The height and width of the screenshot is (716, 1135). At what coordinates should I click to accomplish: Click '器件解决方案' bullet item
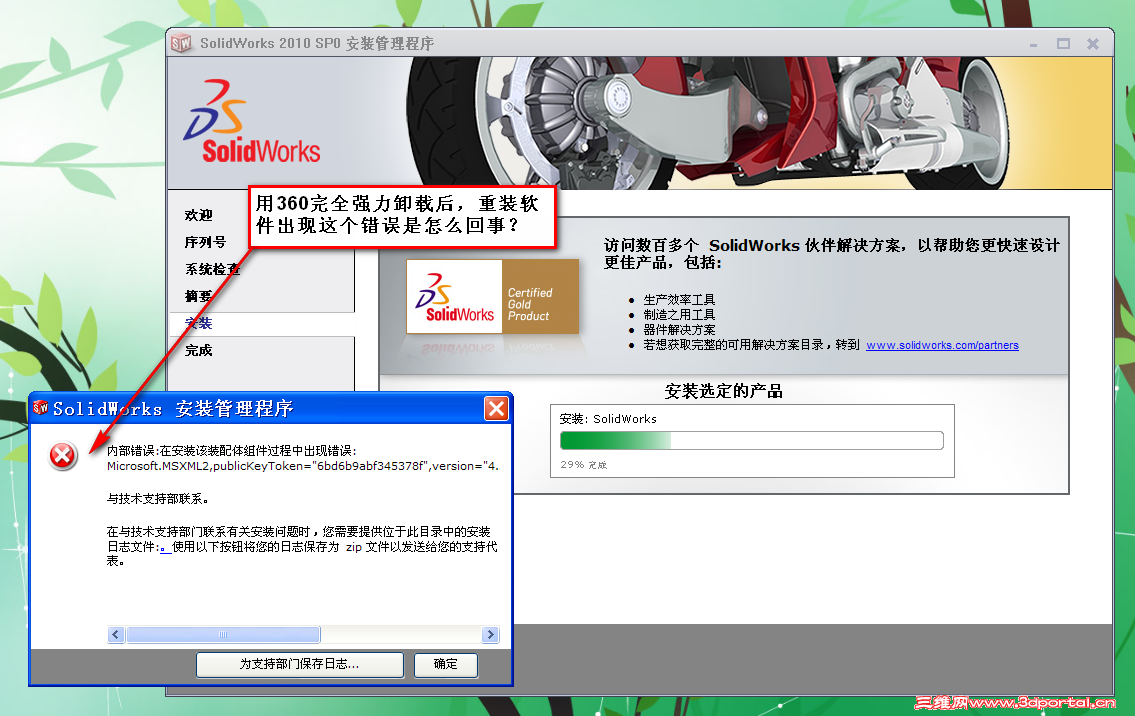pos(679,330)
